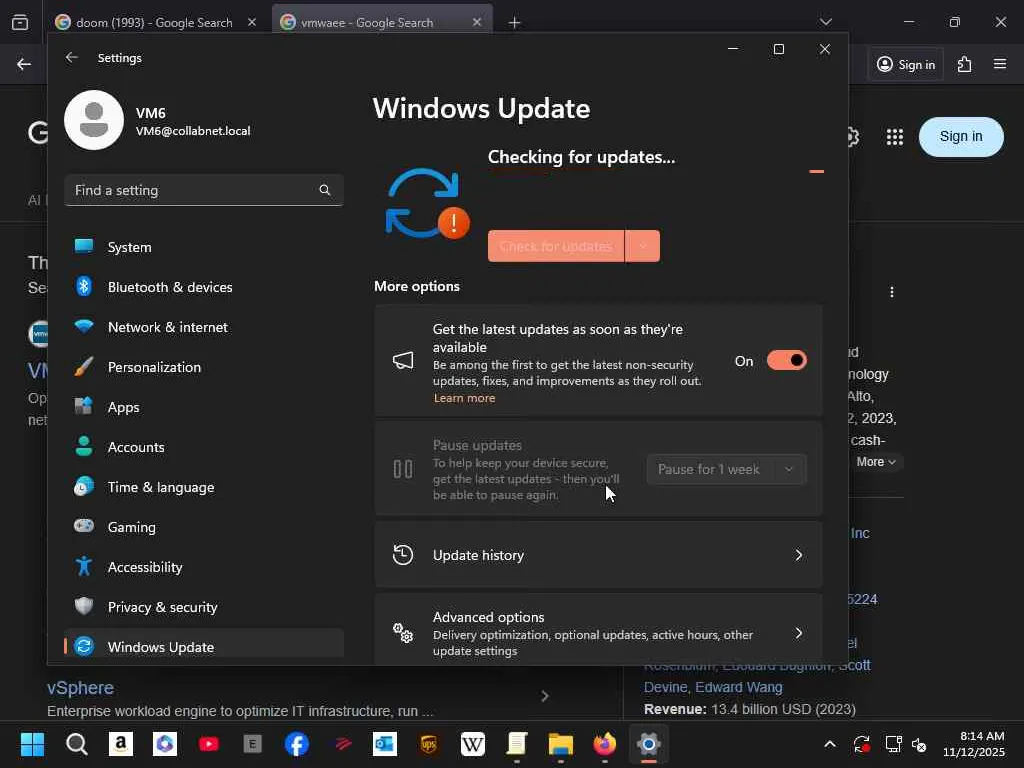Open taskbar notepad scroll app
The image size is (1024, 768).
tap(517, 744)
